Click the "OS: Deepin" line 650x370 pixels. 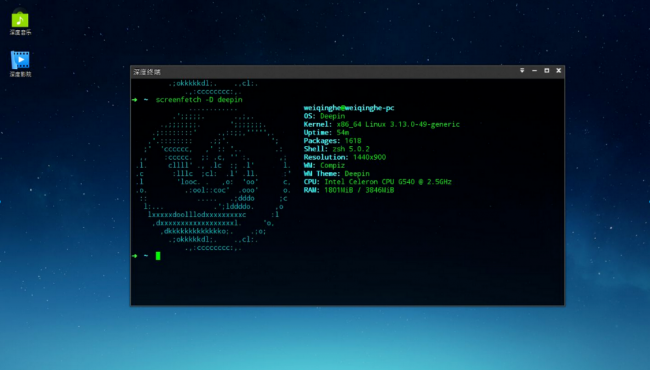[324, 116]
